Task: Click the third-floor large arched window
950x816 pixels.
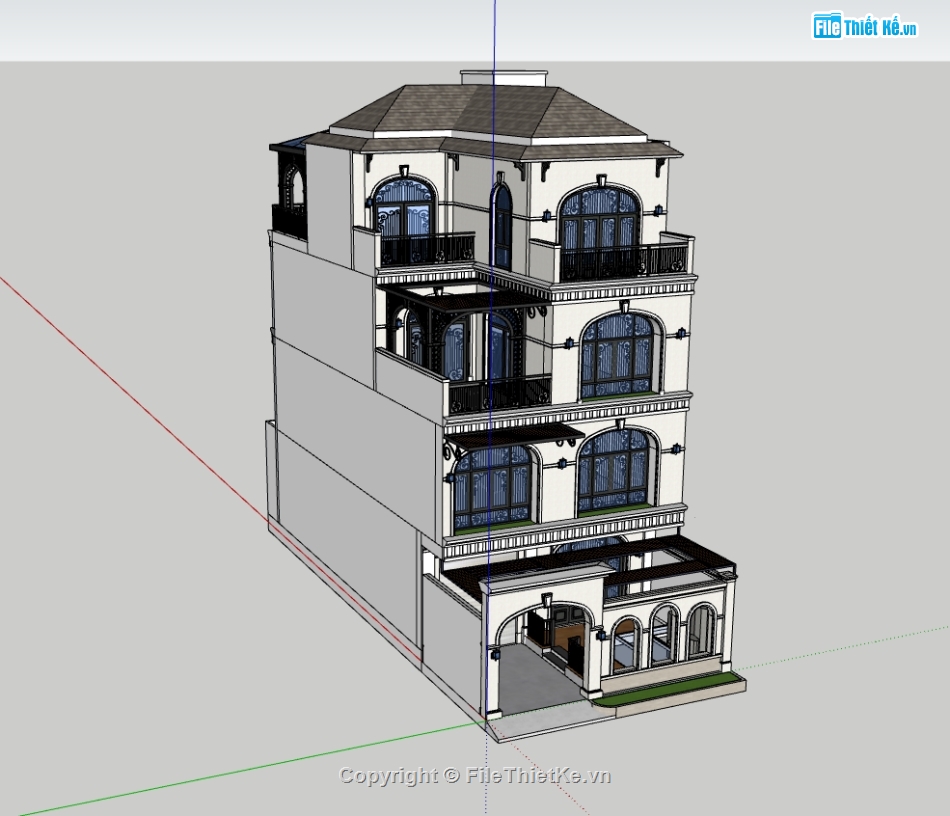Action: tap(618, 356)
